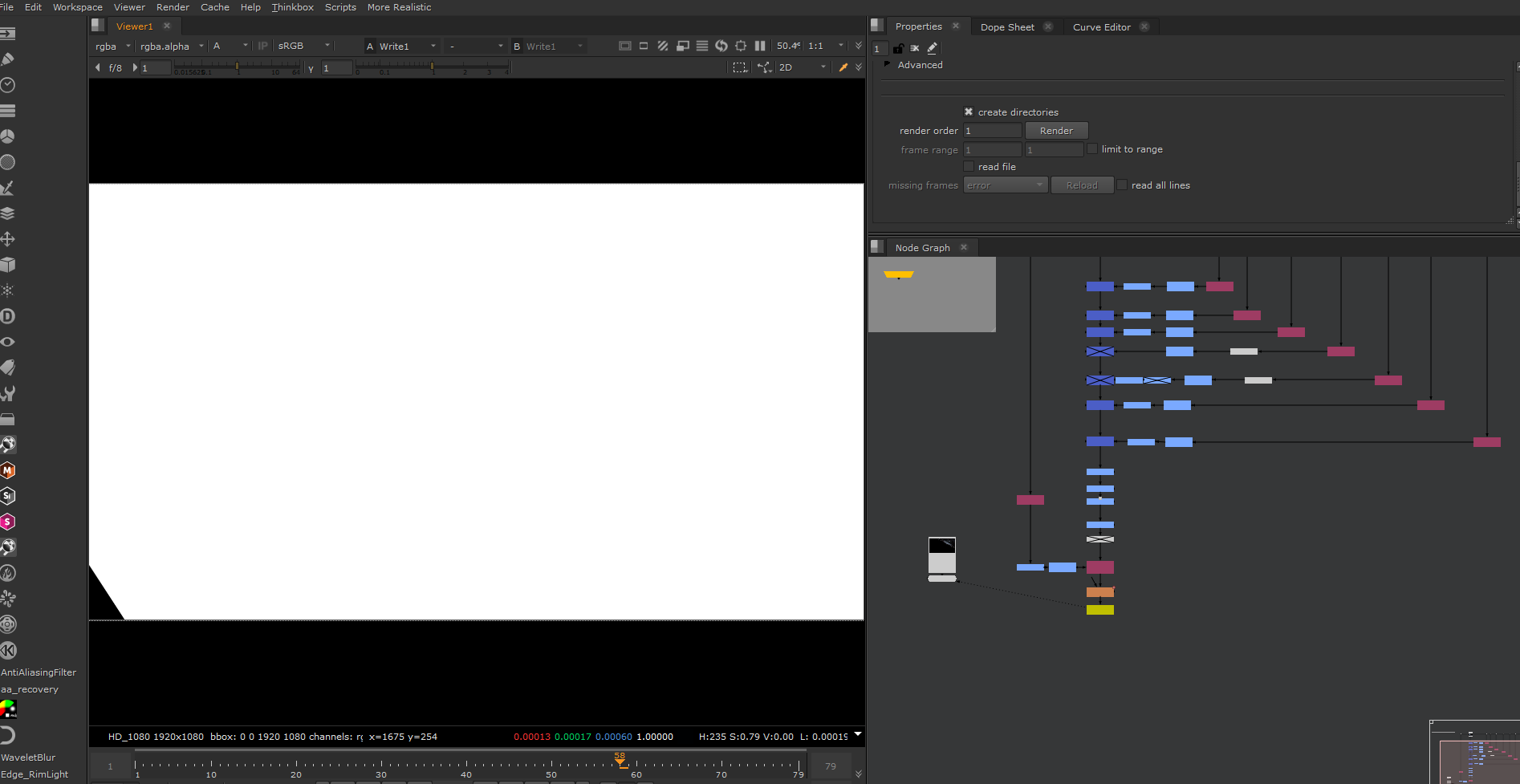This screenshot has width=1520, height=784.
Task: Enable the limit to range checkbox
Action: (1092, 148)
